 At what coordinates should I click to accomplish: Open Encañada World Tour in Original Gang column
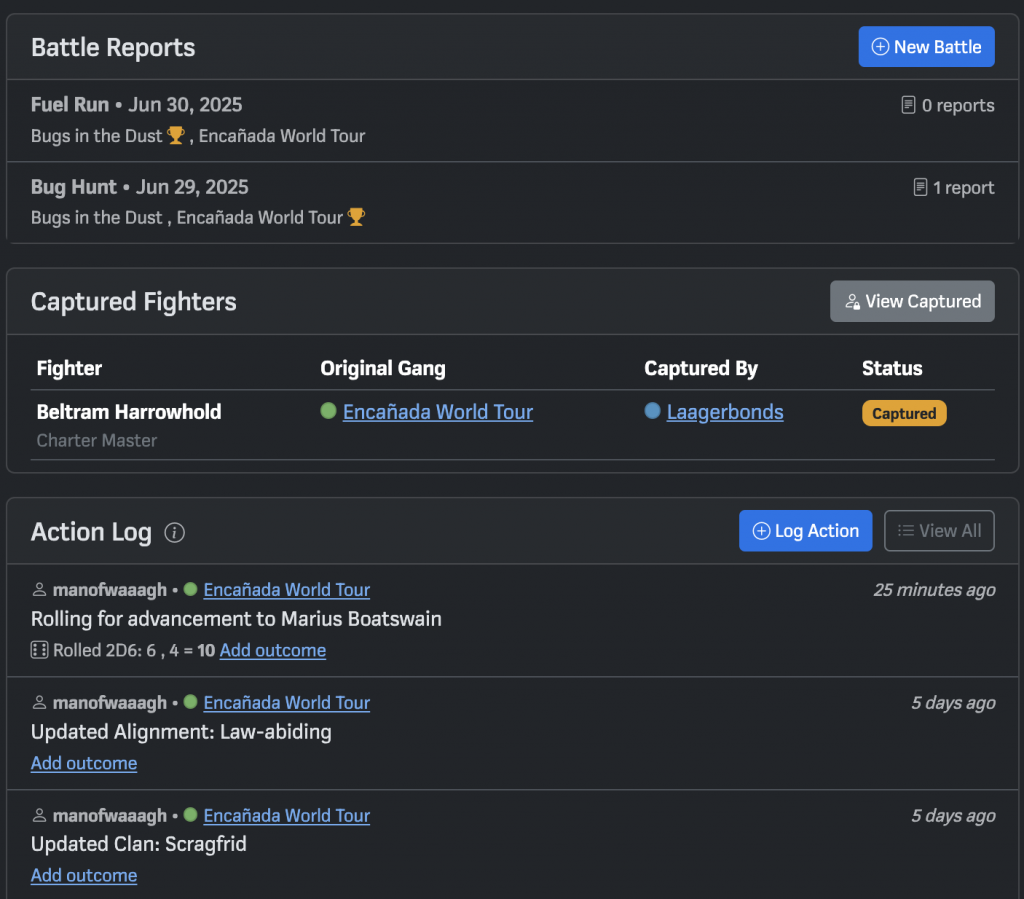(437, 412)
